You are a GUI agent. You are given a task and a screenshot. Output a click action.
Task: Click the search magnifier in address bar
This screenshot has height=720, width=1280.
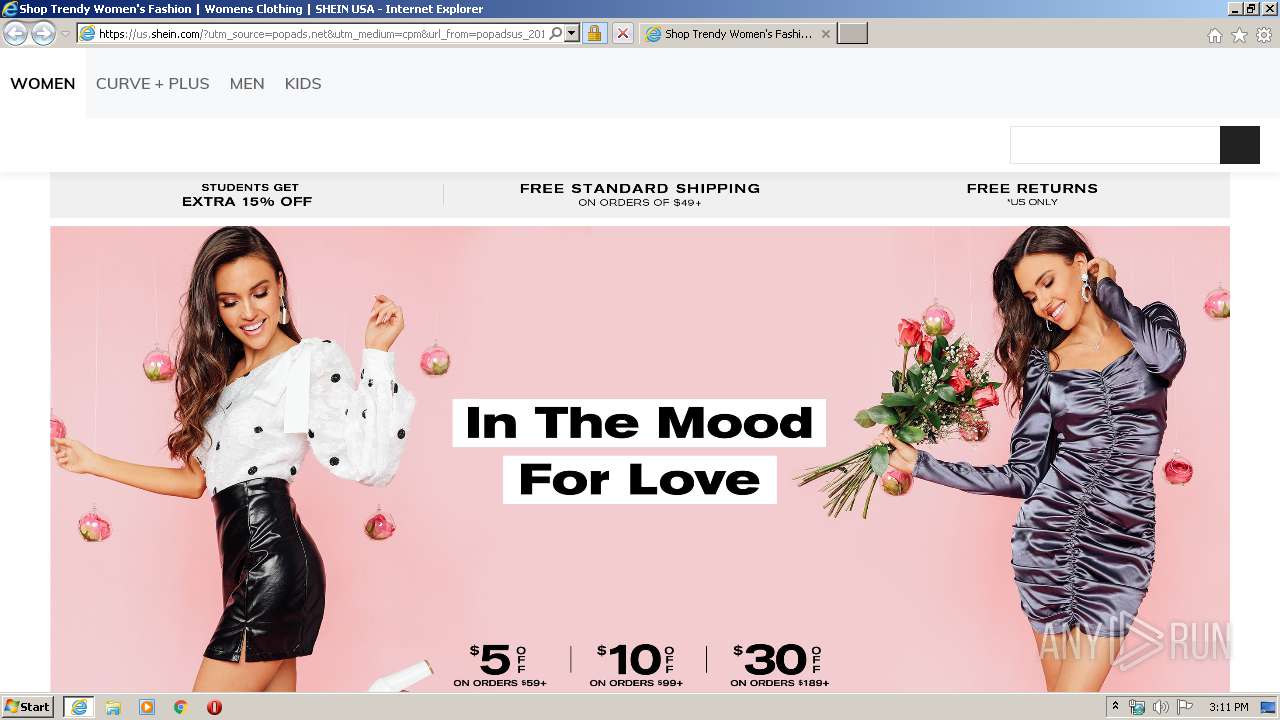click(x=556, y=34)
